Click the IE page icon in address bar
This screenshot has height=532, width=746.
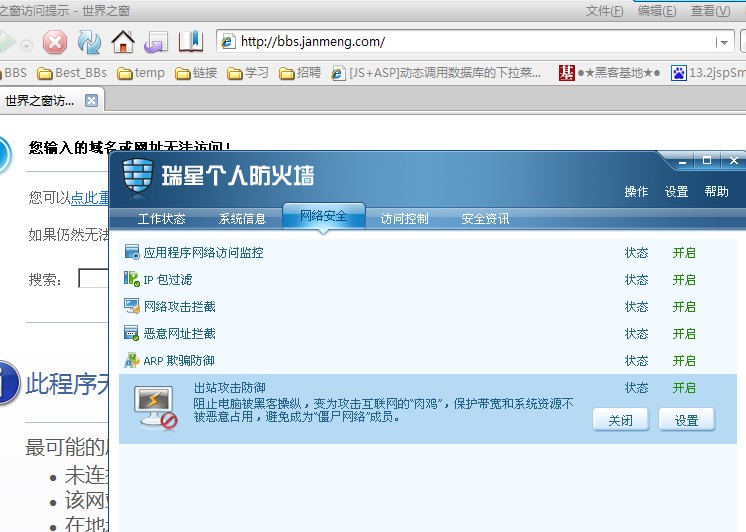click(228, 41)
